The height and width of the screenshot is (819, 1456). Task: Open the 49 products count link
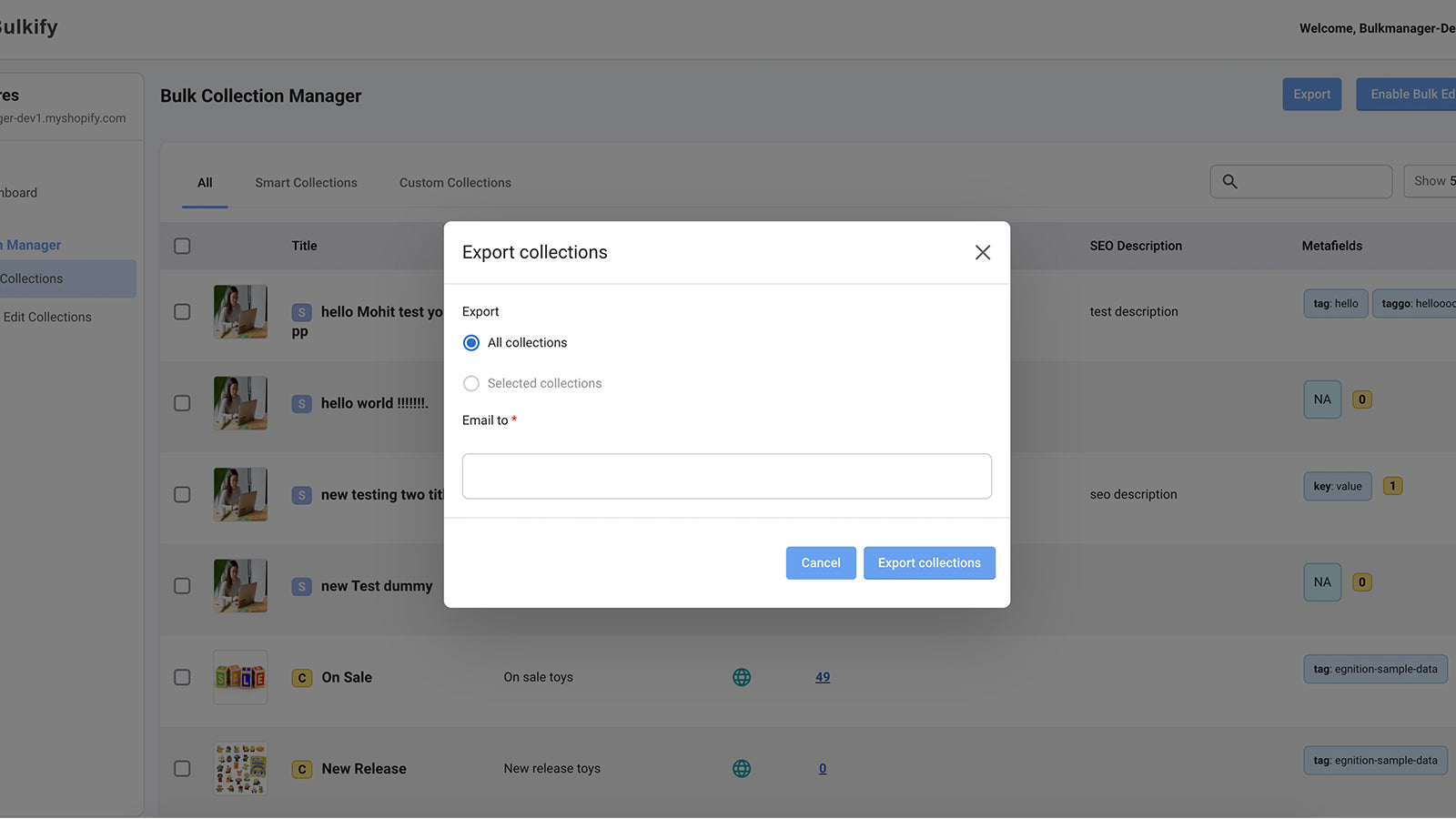coord(823,677)
